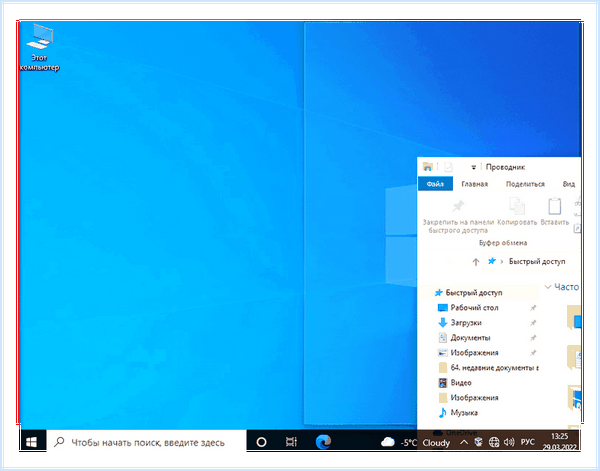600x471 pixels.
Task: Click Быстрый доступ in the address bar
Action: pyautogui.click(x=537, y=261)
